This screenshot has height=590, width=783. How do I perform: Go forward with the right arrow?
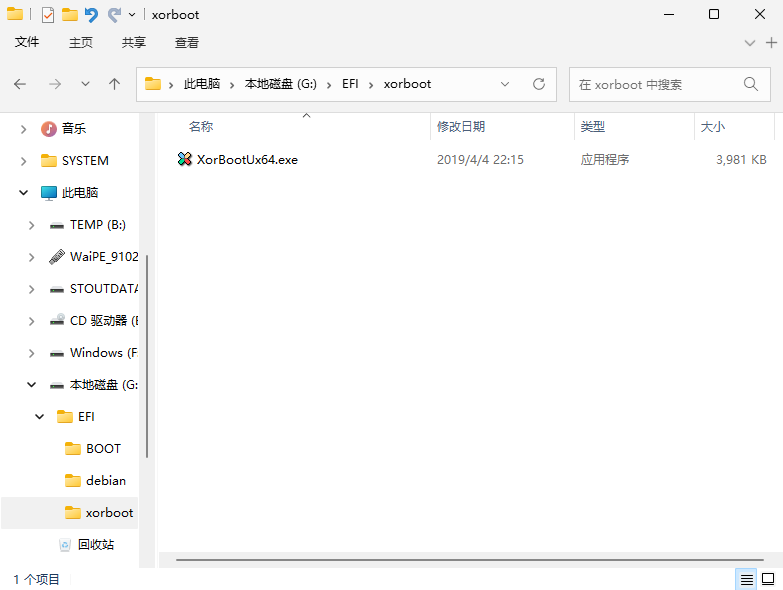point(55,84)
